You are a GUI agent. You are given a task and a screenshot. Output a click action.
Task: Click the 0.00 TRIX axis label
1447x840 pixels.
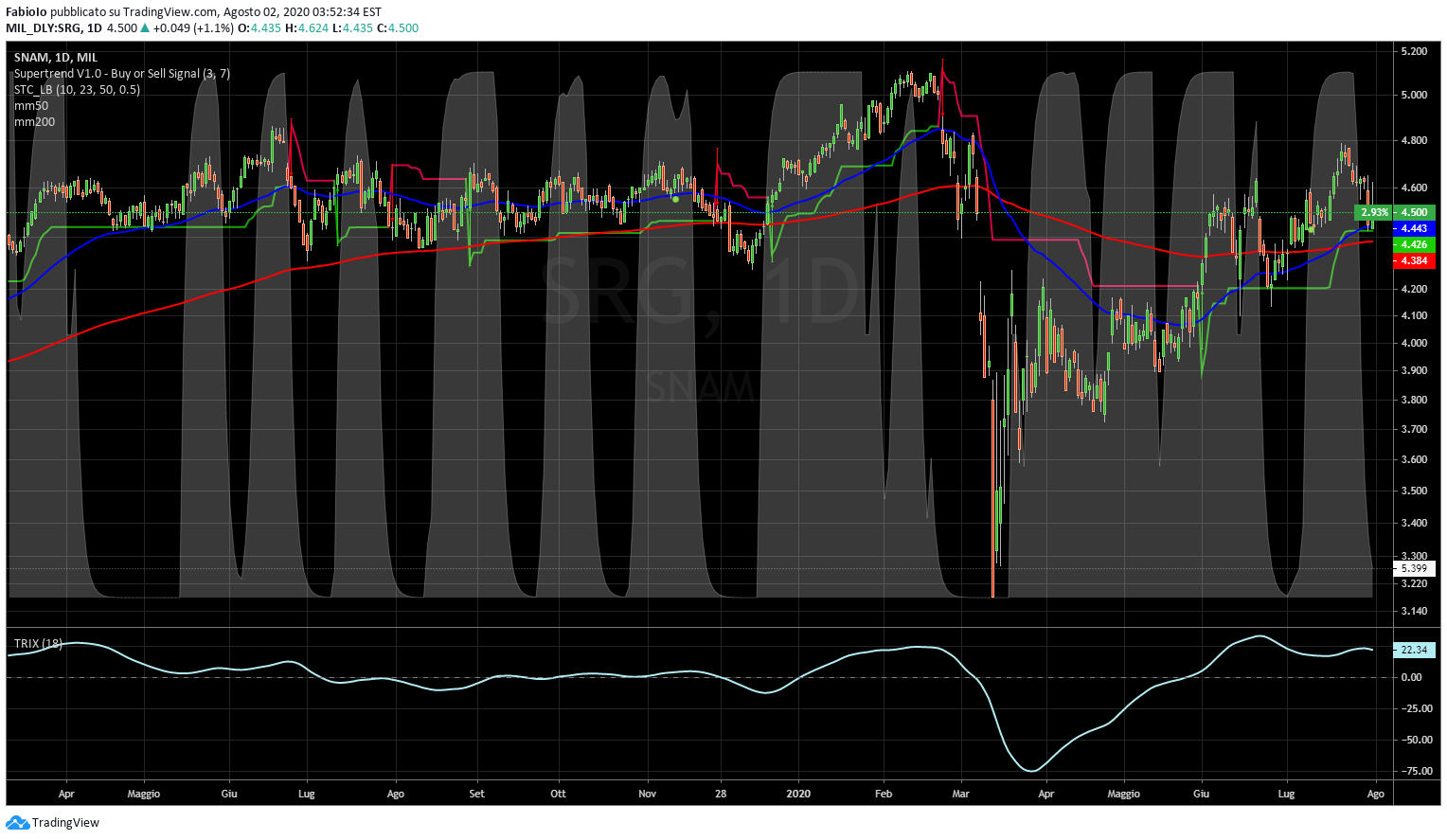1411,677
